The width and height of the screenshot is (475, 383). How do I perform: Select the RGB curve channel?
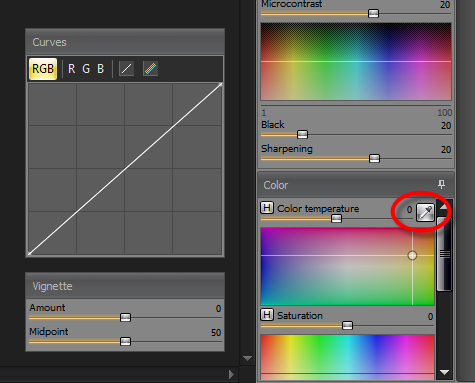pos(43,69)
